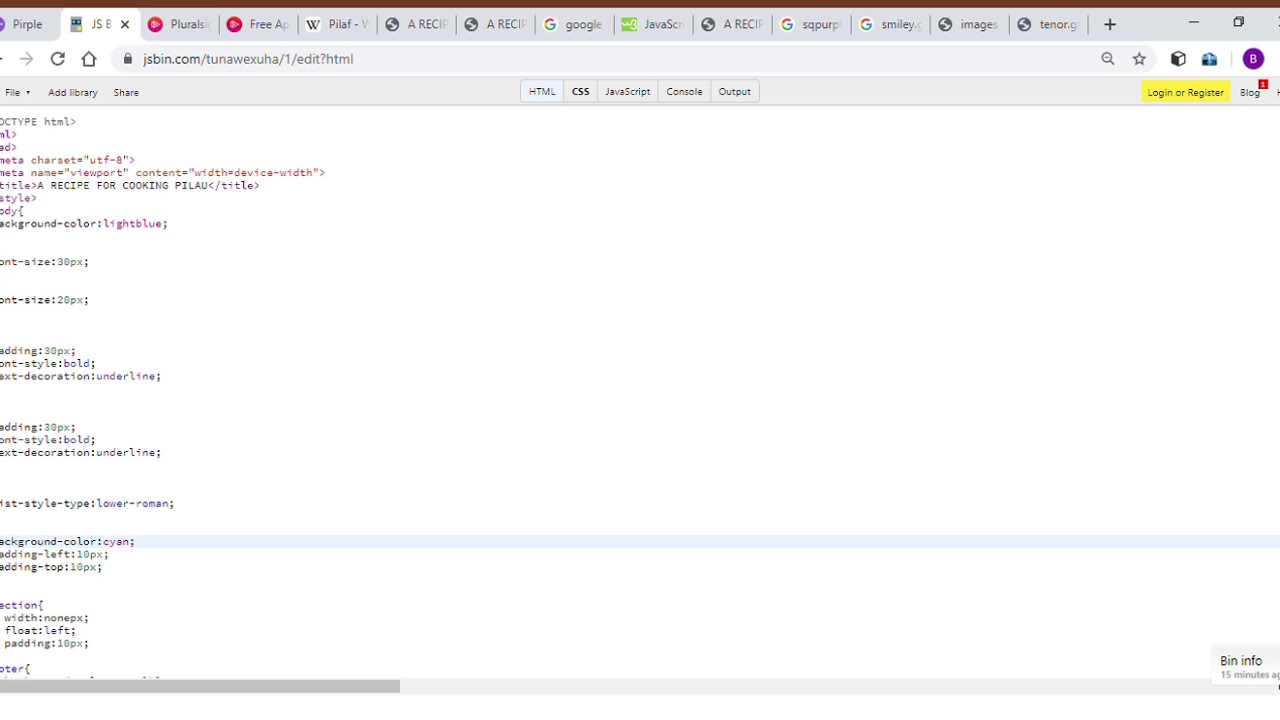Viewport: 1280px width, 720px height.
Task: Click the float:left code line
Action: [40, 631]
